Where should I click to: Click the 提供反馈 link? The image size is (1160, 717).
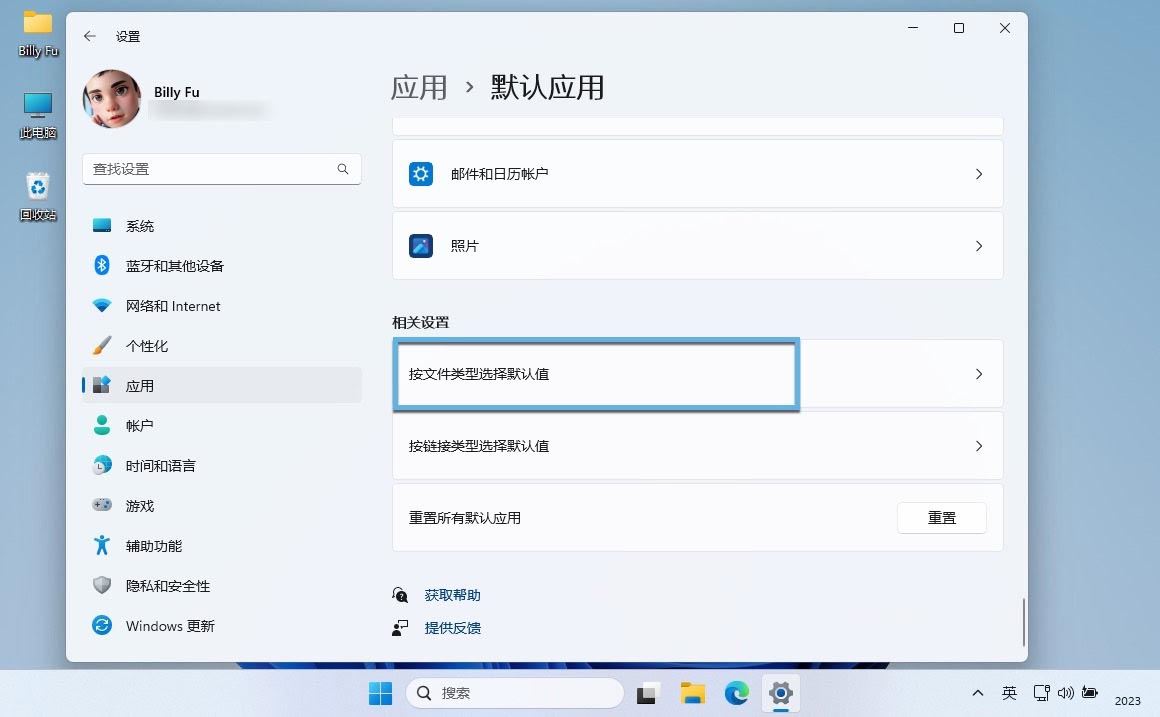click(x=452, y=628)
